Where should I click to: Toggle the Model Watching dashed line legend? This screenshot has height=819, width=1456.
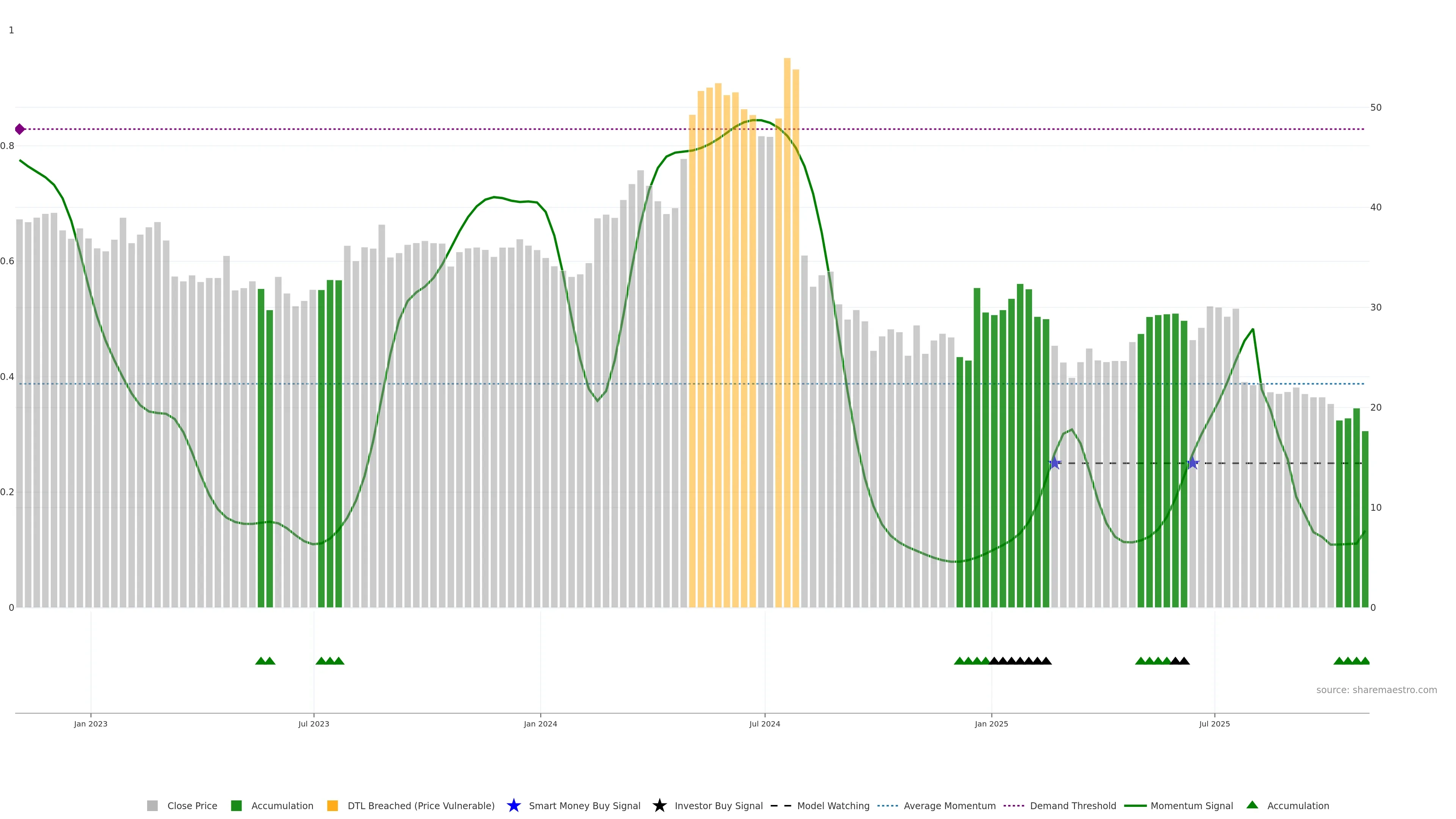click(x=781, y=805)
